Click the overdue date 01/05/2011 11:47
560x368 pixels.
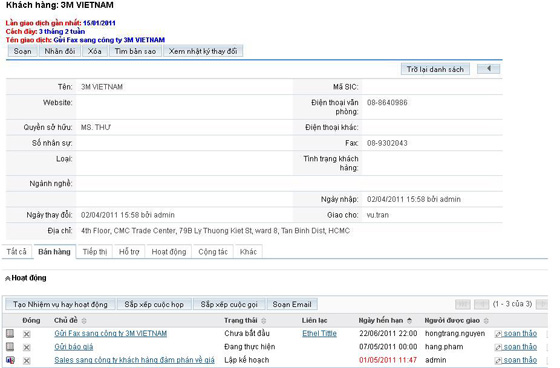tap(388, 360)
